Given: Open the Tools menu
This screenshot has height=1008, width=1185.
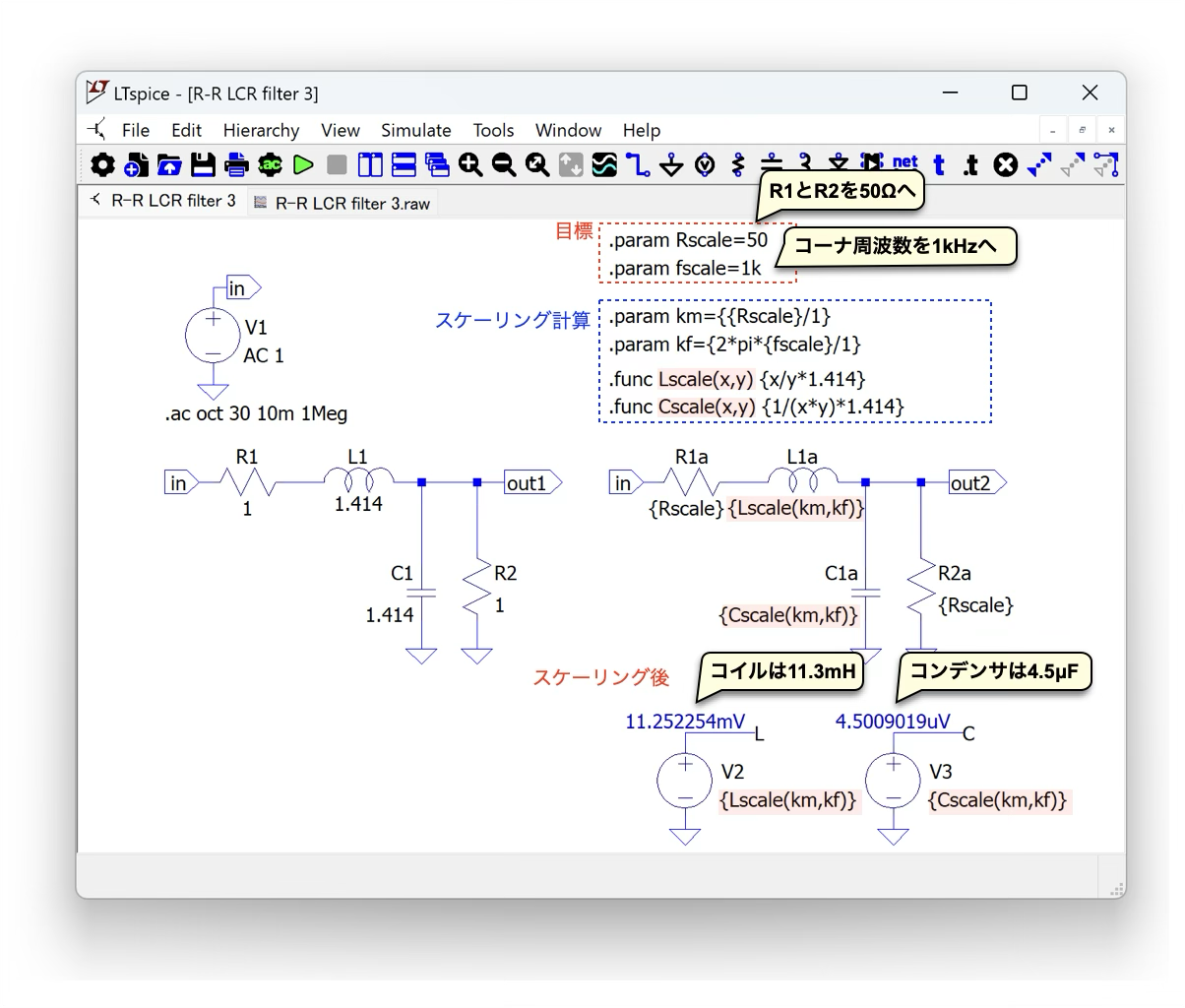Looking at the screenshot, I should (493, 130).
